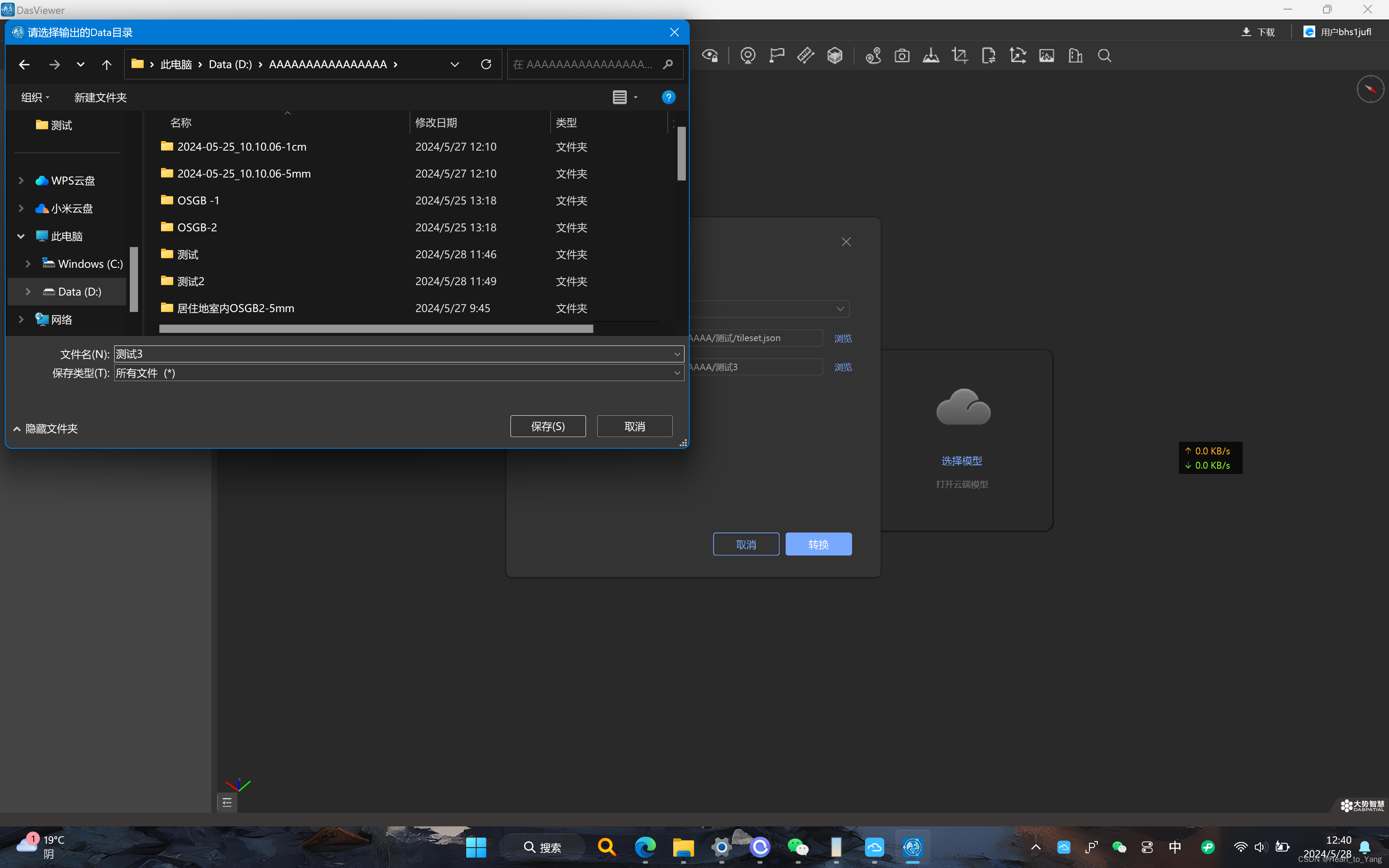Open the file format conversion icon
The width and height of the screenshot is (1389, 868).
988,56
